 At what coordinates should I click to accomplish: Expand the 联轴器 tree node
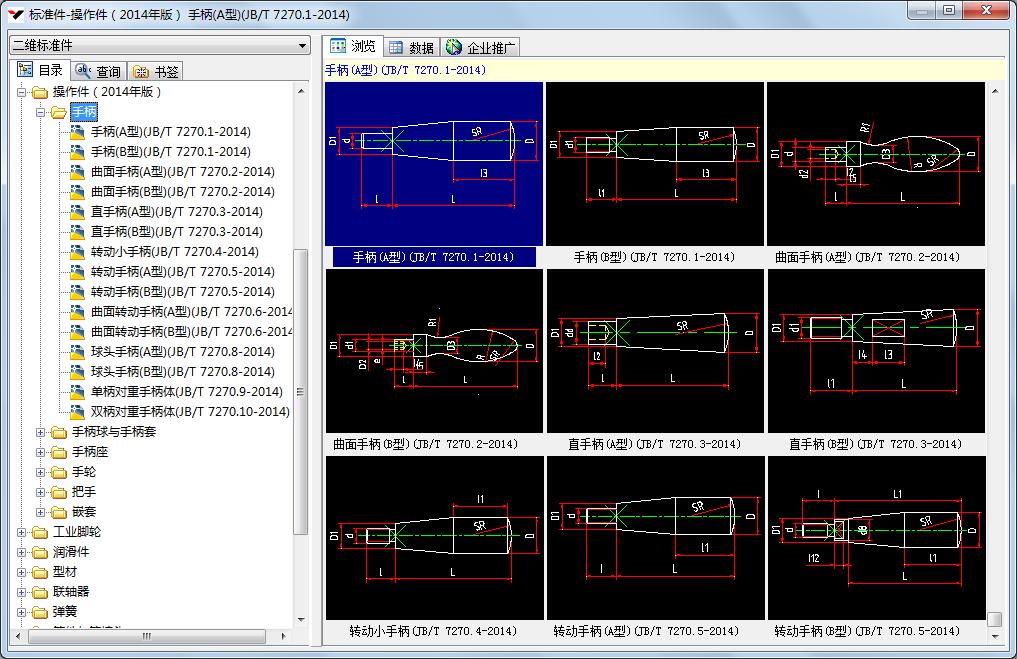pyautogui.click(x=22, y=592)
